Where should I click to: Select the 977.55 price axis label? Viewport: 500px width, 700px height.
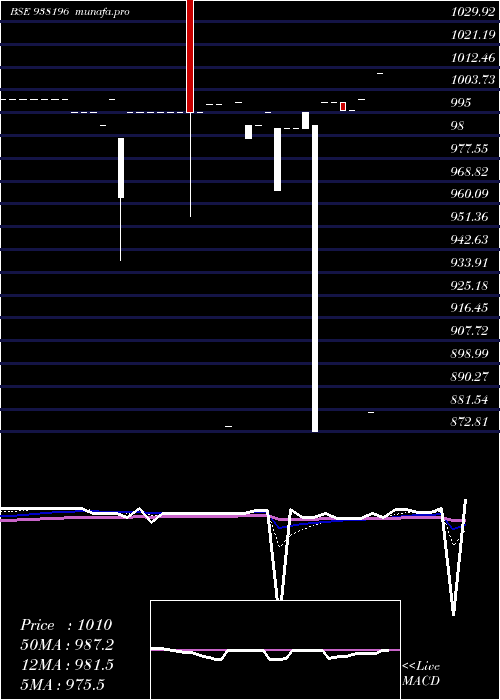tap(469, 148)
